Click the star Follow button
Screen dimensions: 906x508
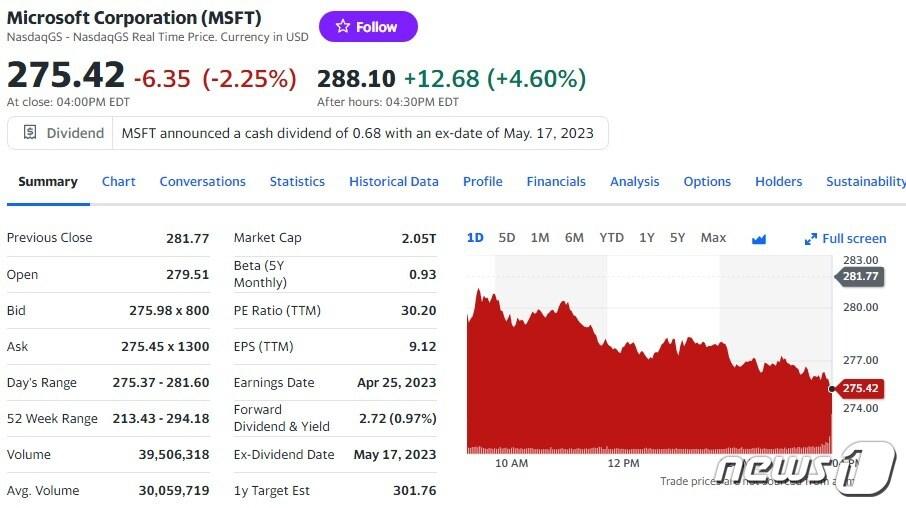pos(367,27)
